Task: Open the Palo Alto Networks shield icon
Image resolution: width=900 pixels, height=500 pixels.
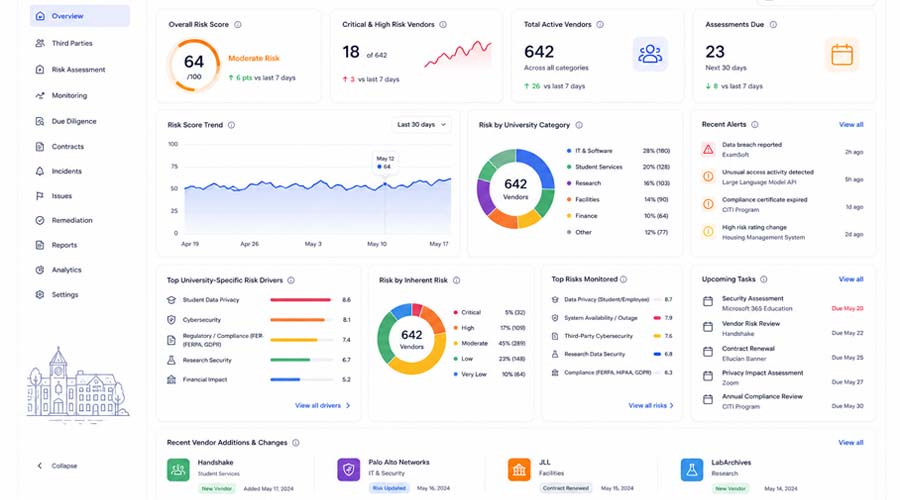Action: pyautogui.click(x=348, y=470)
